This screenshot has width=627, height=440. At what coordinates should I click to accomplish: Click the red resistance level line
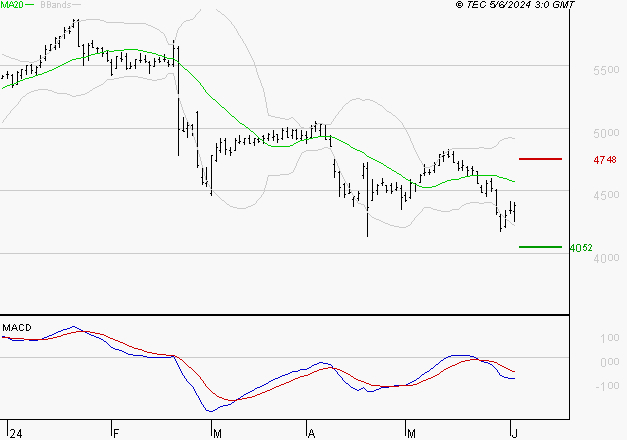tap(540, 159)
